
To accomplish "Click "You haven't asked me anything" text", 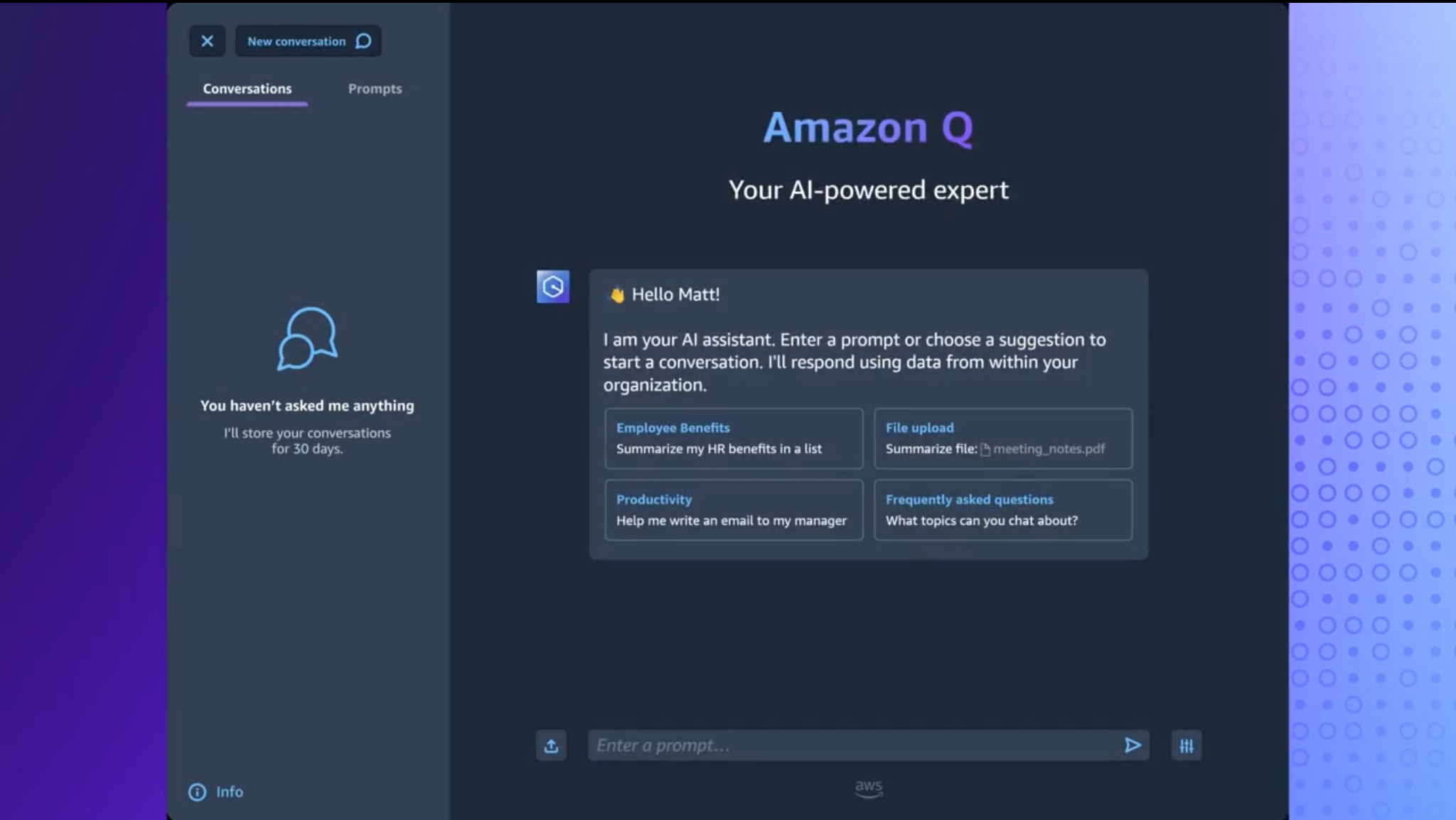I will coord(307,406).
